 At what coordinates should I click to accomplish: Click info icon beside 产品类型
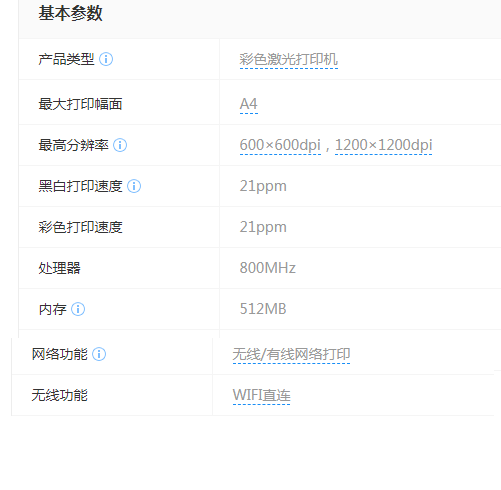click(106, 59)
